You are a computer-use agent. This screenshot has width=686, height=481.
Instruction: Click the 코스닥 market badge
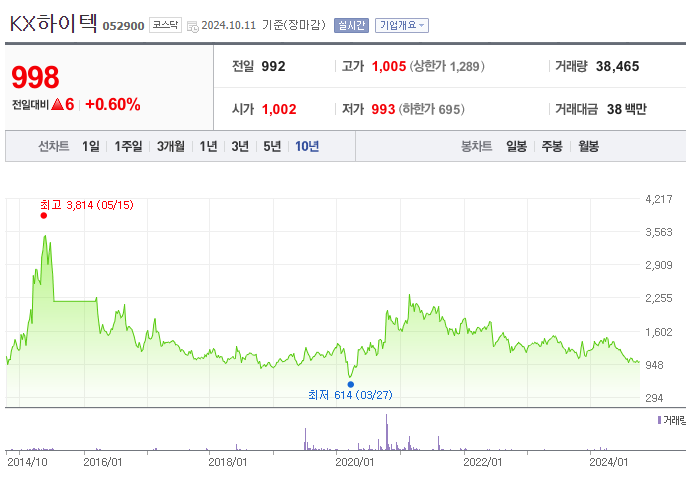[165, 25]
